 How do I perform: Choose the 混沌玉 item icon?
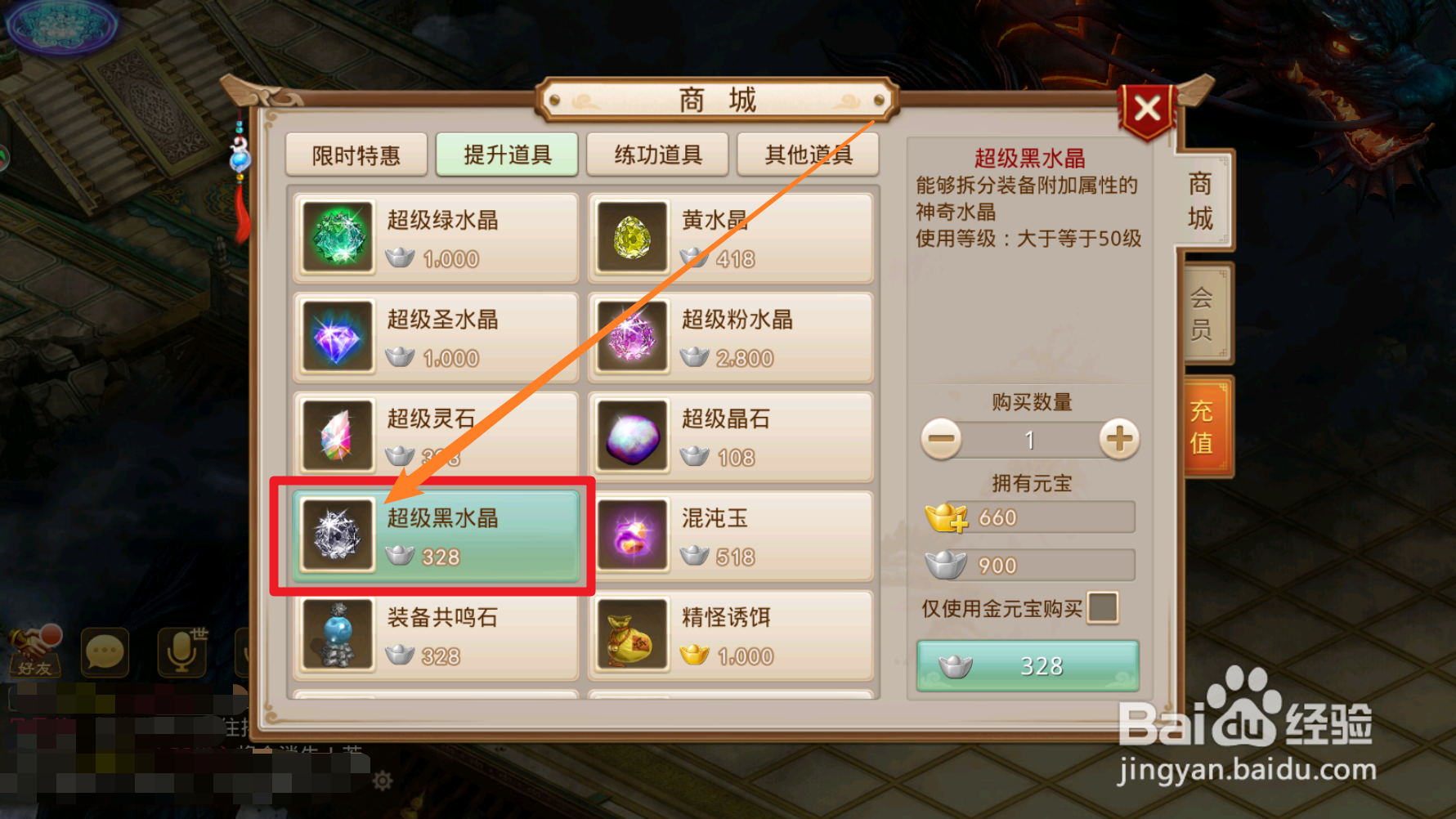(x=633, y=535)
